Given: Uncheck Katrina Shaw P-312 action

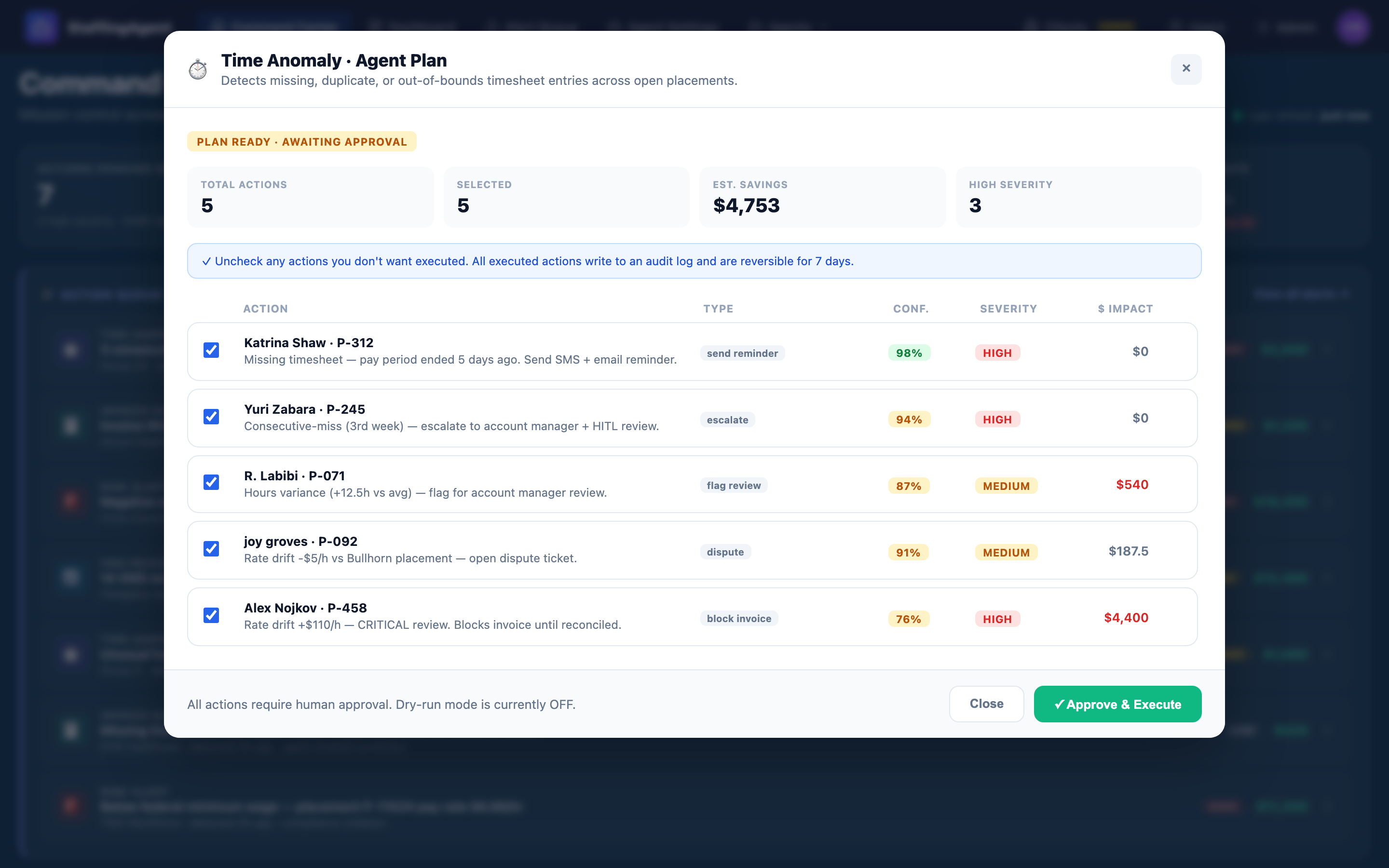Looking at the screenshot, I should click(211, 350).
